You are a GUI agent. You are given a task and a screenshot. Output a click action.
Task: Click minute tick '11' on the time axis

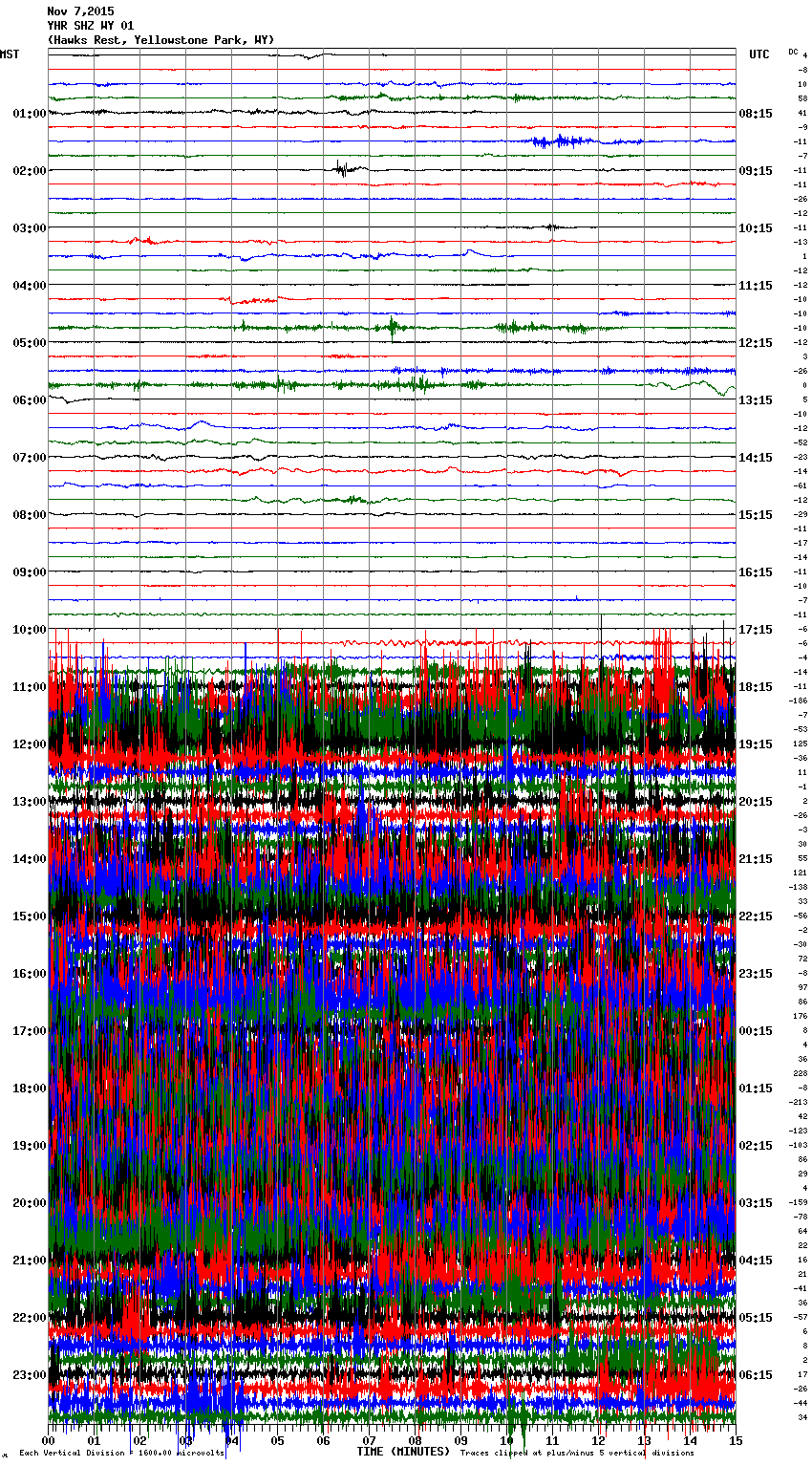tap(552, 1440)
